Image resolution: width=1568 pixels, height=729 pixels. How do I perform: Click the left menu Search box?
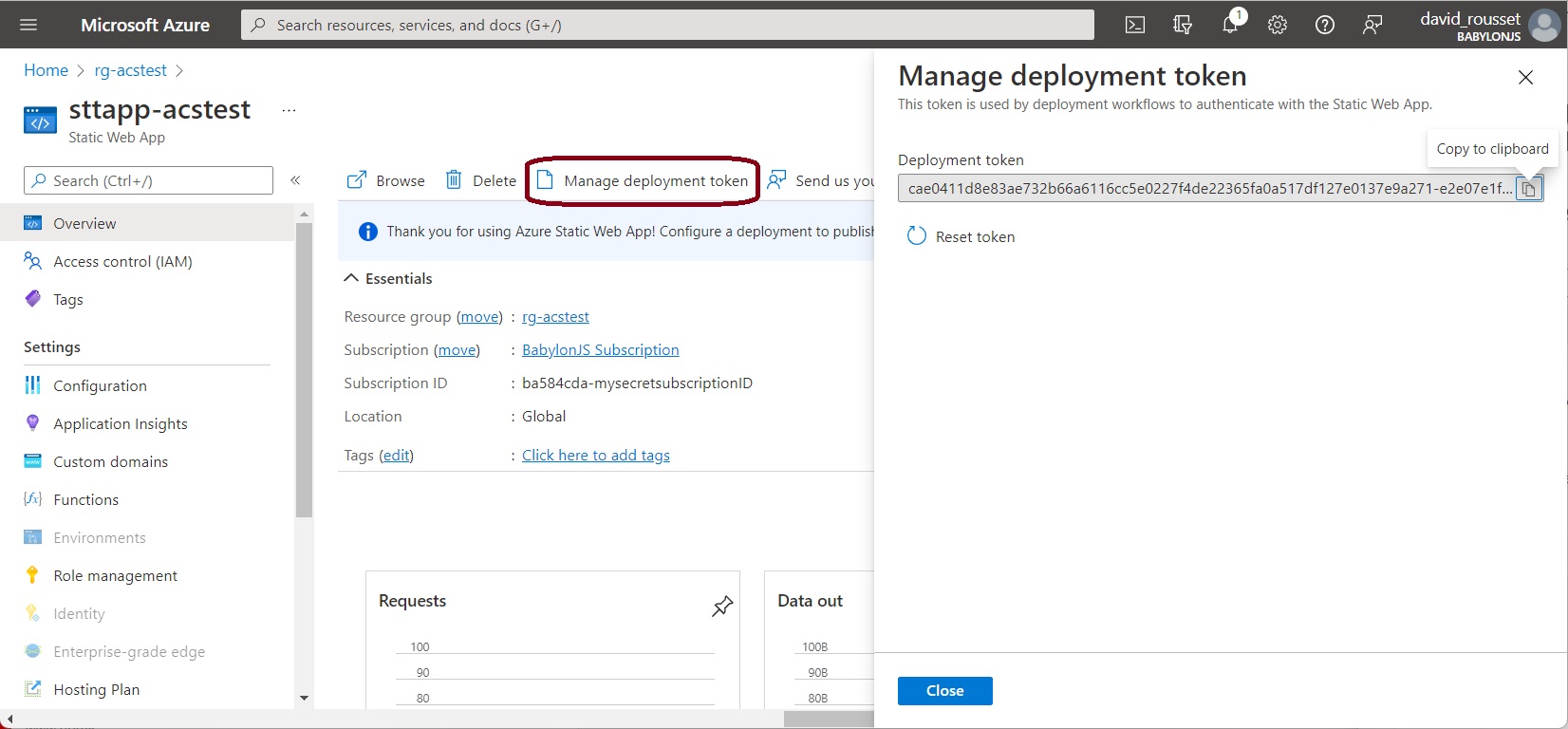148,180
